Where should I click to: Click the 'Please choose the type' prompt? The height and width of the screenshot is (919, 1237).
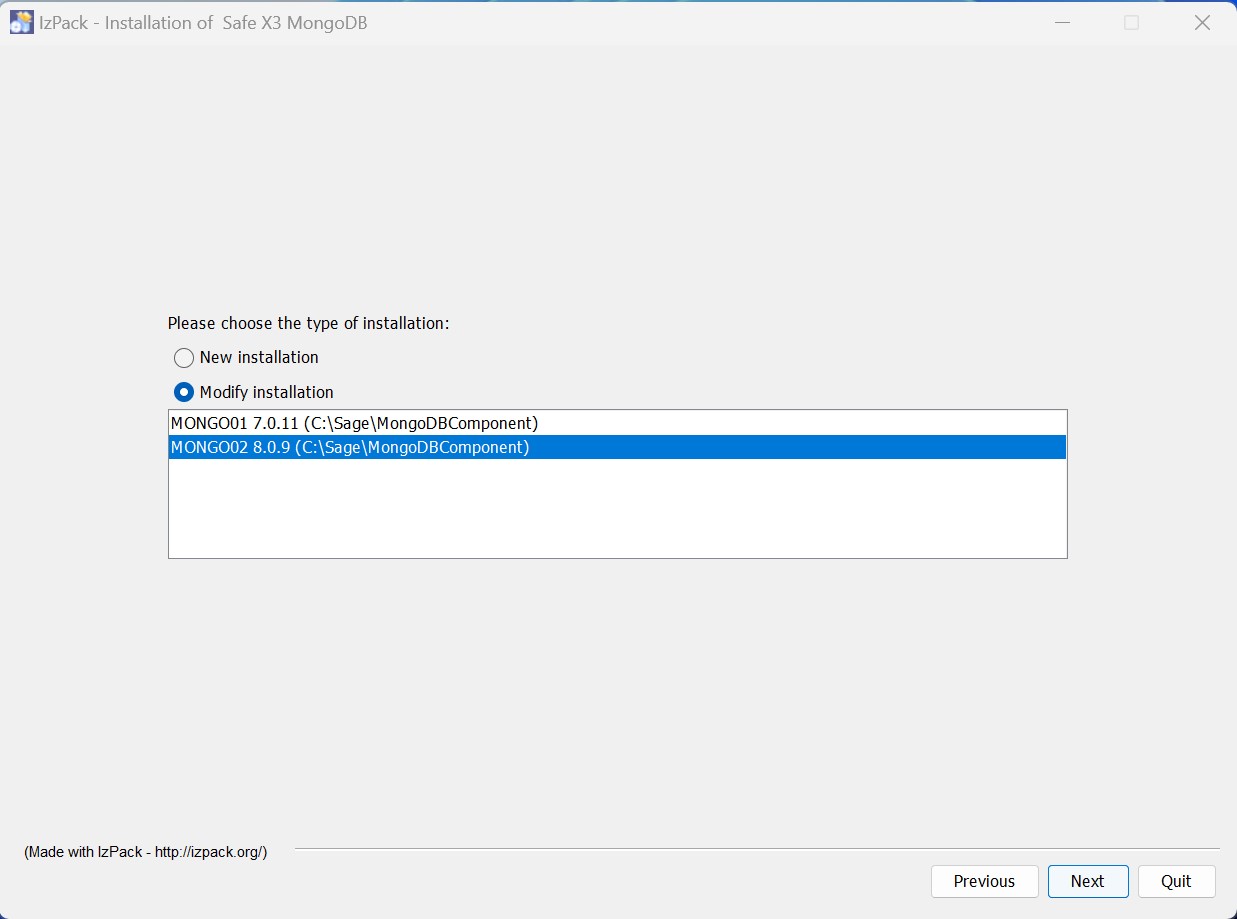click(308, 324)
